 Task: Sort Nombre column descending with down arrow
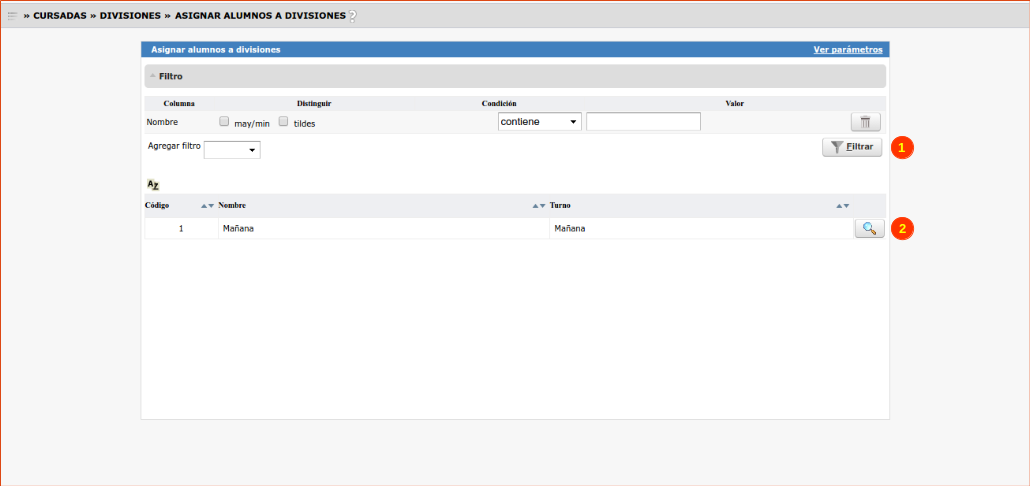(x=543, y=205)
